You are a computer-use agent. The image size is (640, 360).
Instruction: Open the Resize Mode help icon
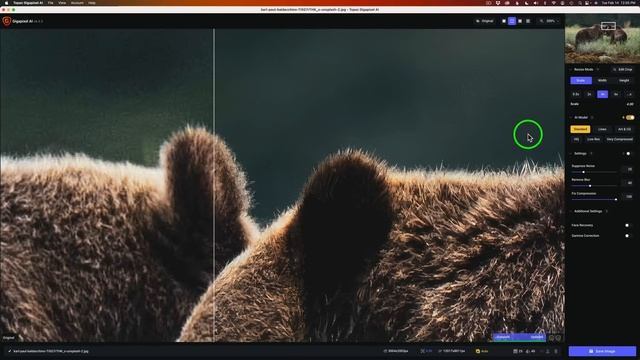(598, 69)
